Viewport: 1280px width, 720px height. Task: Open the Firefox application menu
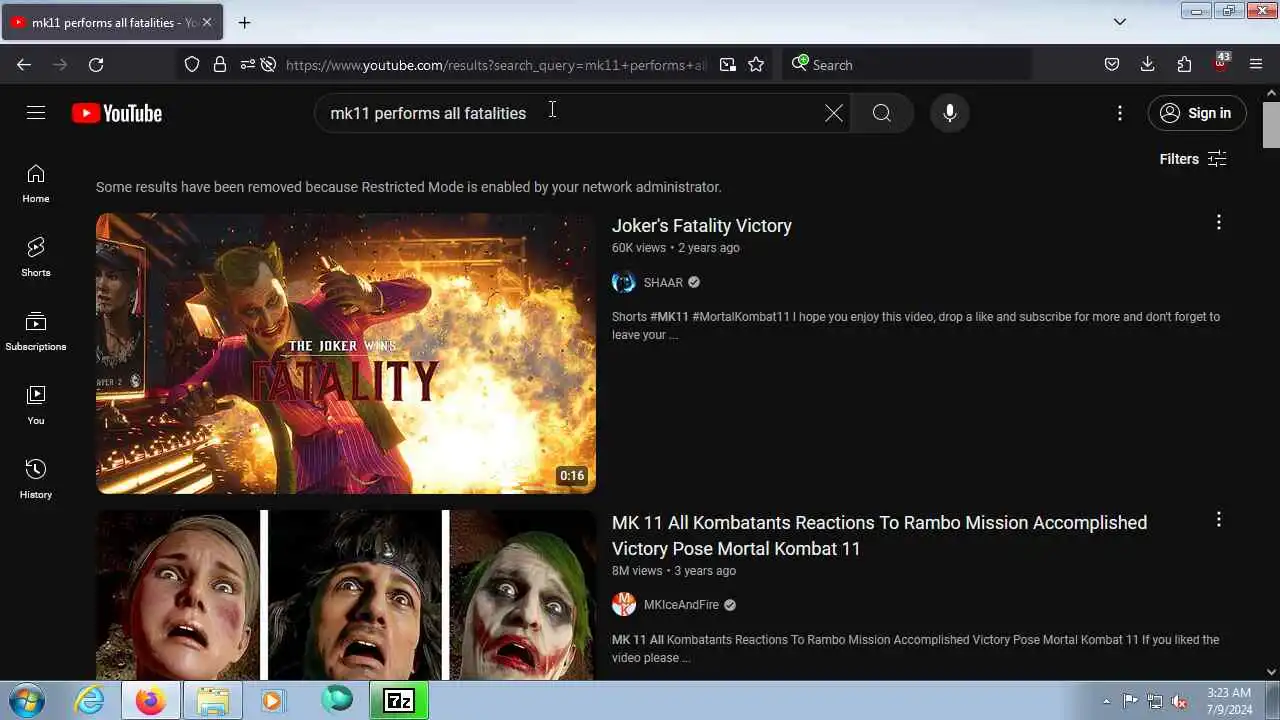1256,65
